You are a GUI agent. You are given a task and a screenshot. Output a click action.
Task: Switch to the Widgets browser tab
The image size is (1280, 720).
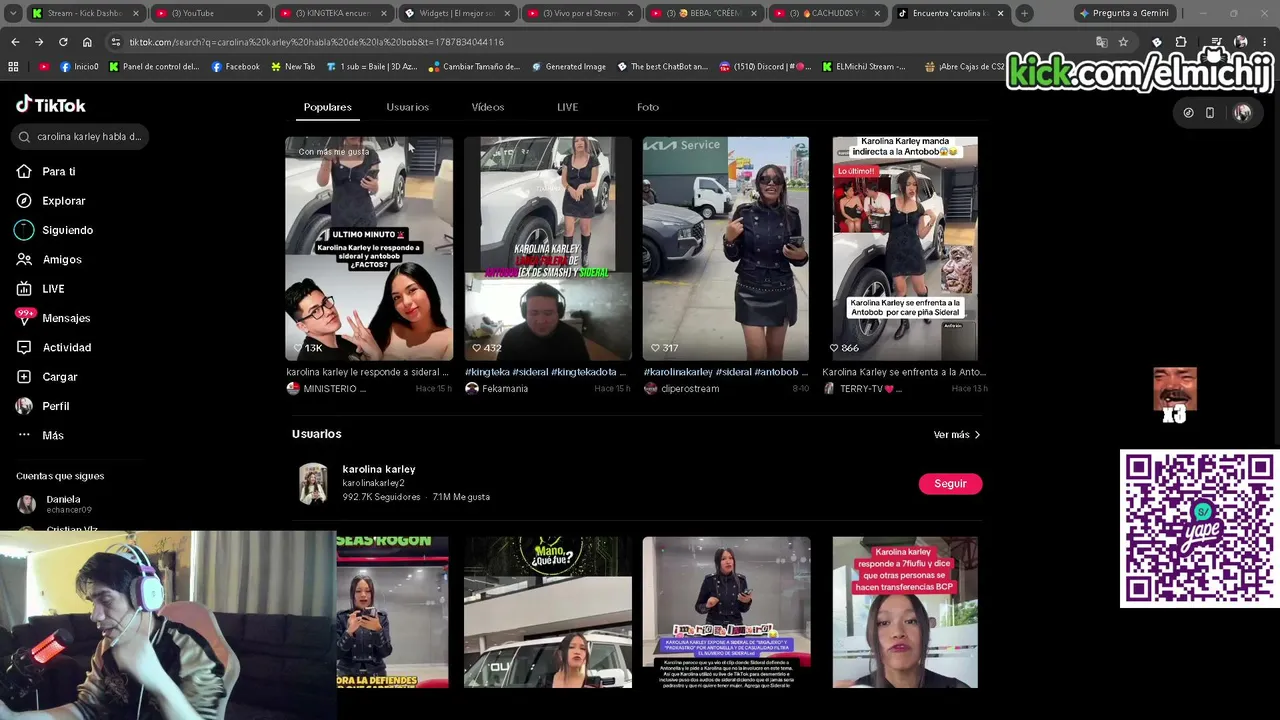click(457, 13)
